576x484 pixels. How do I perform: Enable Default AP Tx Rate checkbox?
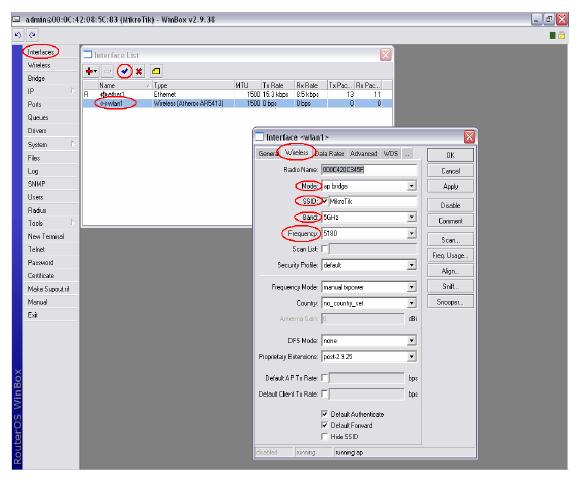click(x=324, y=378)
